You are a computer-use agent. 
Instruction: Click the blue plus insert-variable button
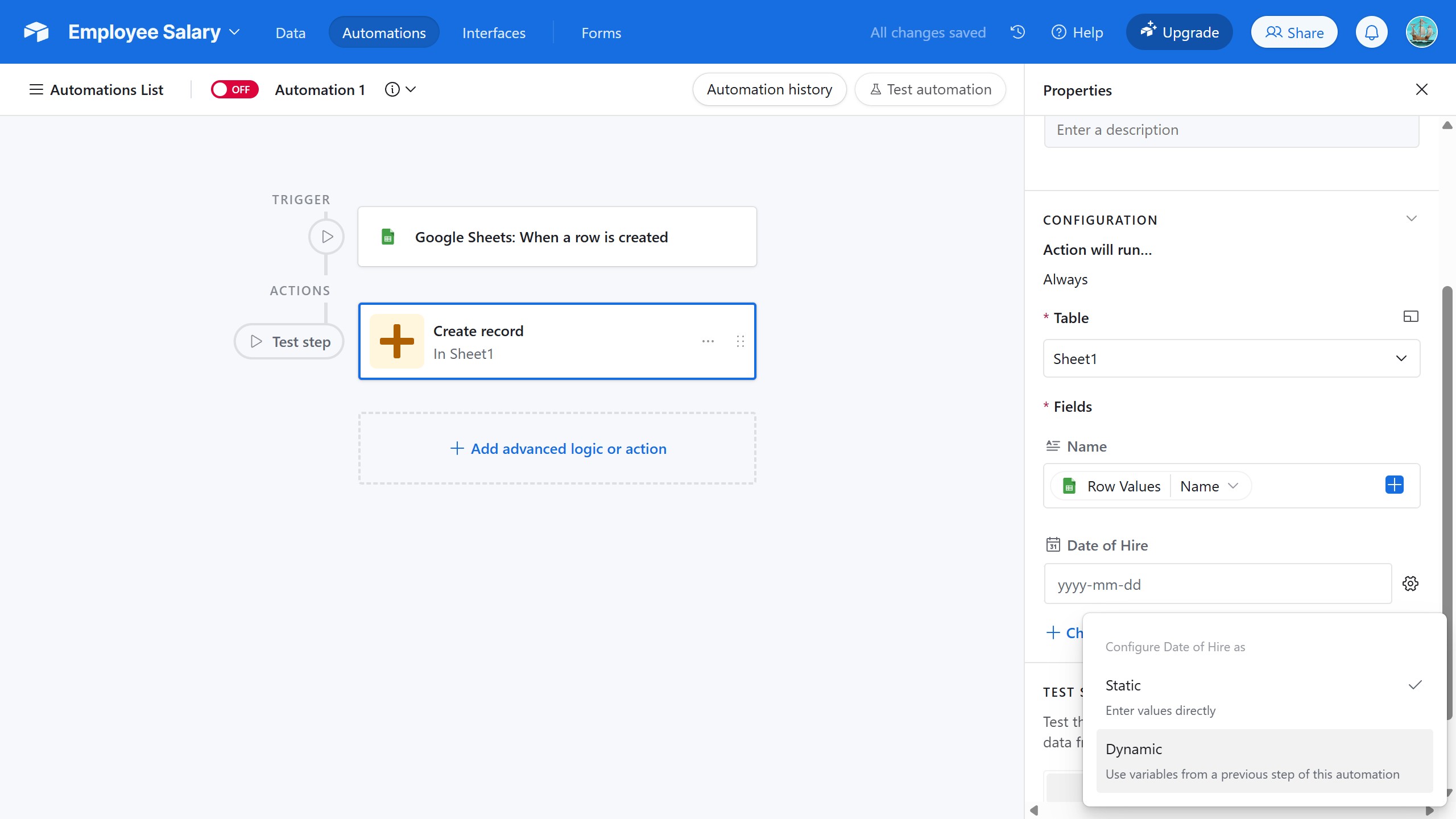(1394, 485)
